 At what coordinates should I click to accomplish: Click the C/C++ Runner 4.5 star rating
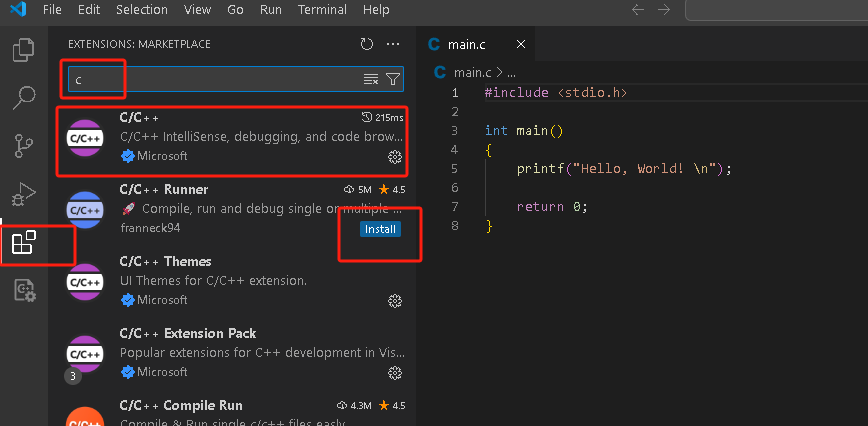click(392, 190)
